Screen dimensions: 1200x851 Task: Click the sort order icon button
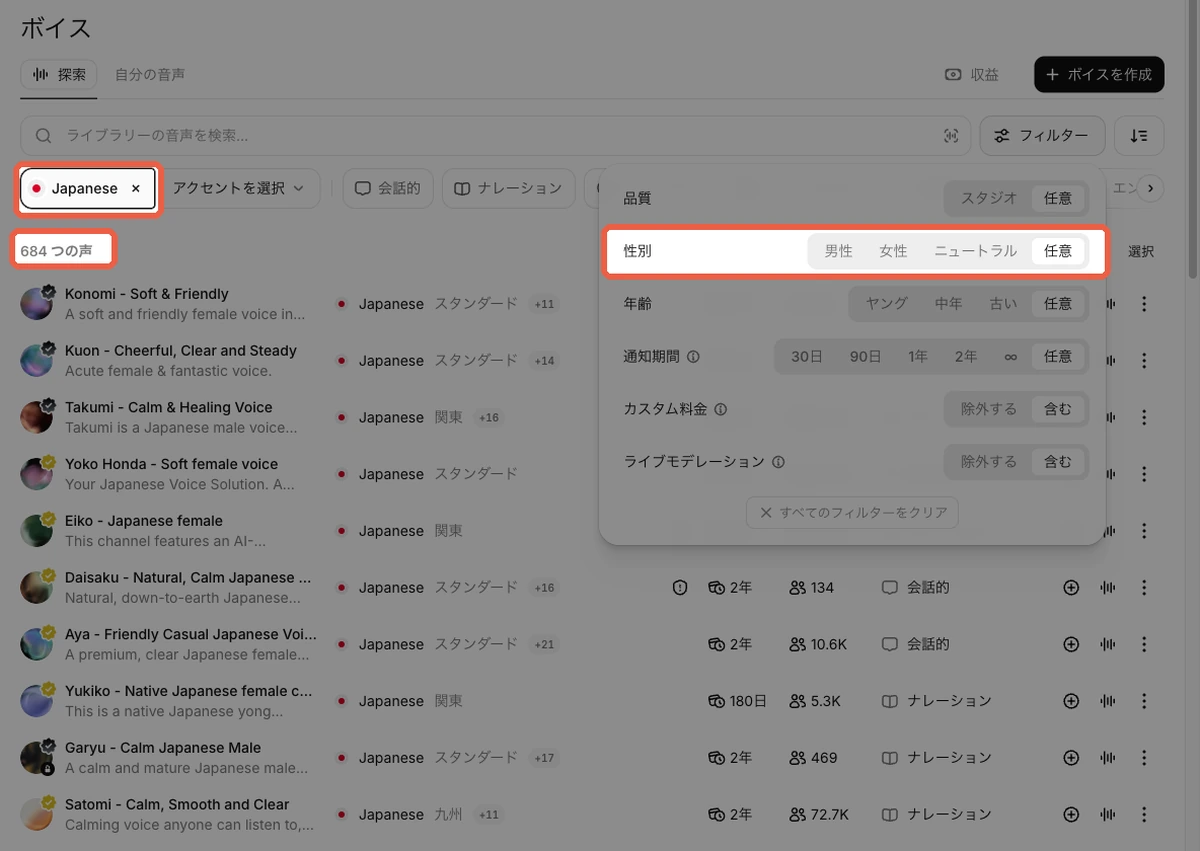tap(1139, 135)
